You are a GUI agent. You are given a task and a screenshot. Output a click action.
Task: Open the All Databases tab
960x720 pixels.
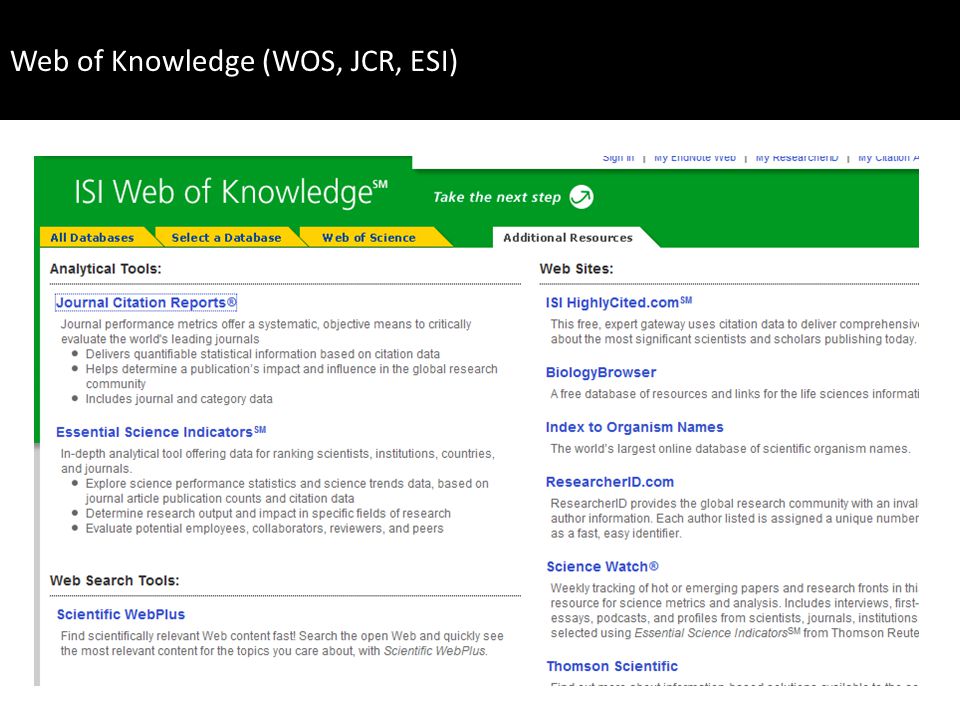click(92, 238)
